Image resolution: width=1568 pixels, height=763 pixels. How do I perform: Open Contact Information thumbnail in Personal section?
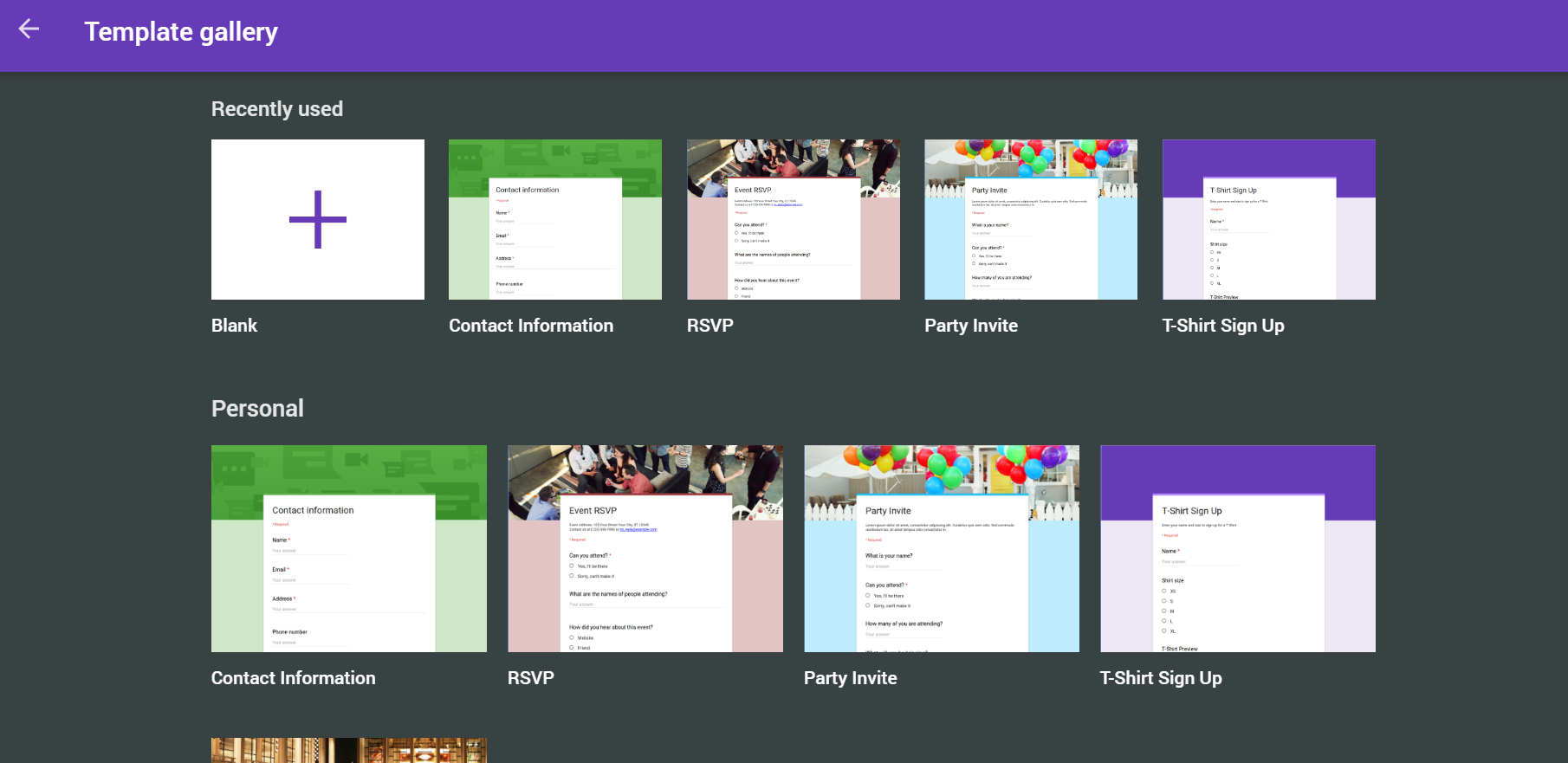point(348,548)
